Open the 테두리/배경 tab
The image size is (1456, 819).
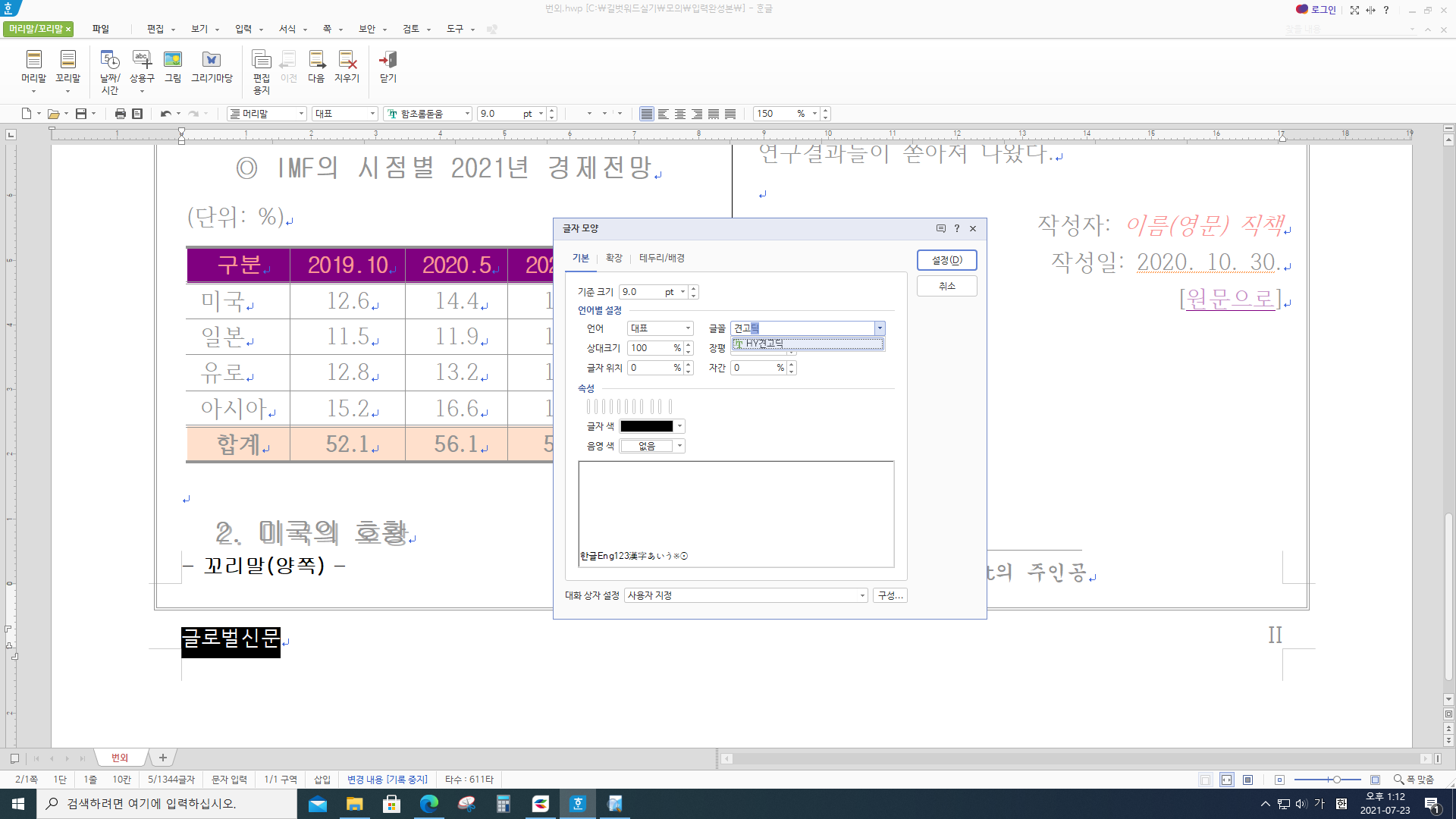(661, 259)
